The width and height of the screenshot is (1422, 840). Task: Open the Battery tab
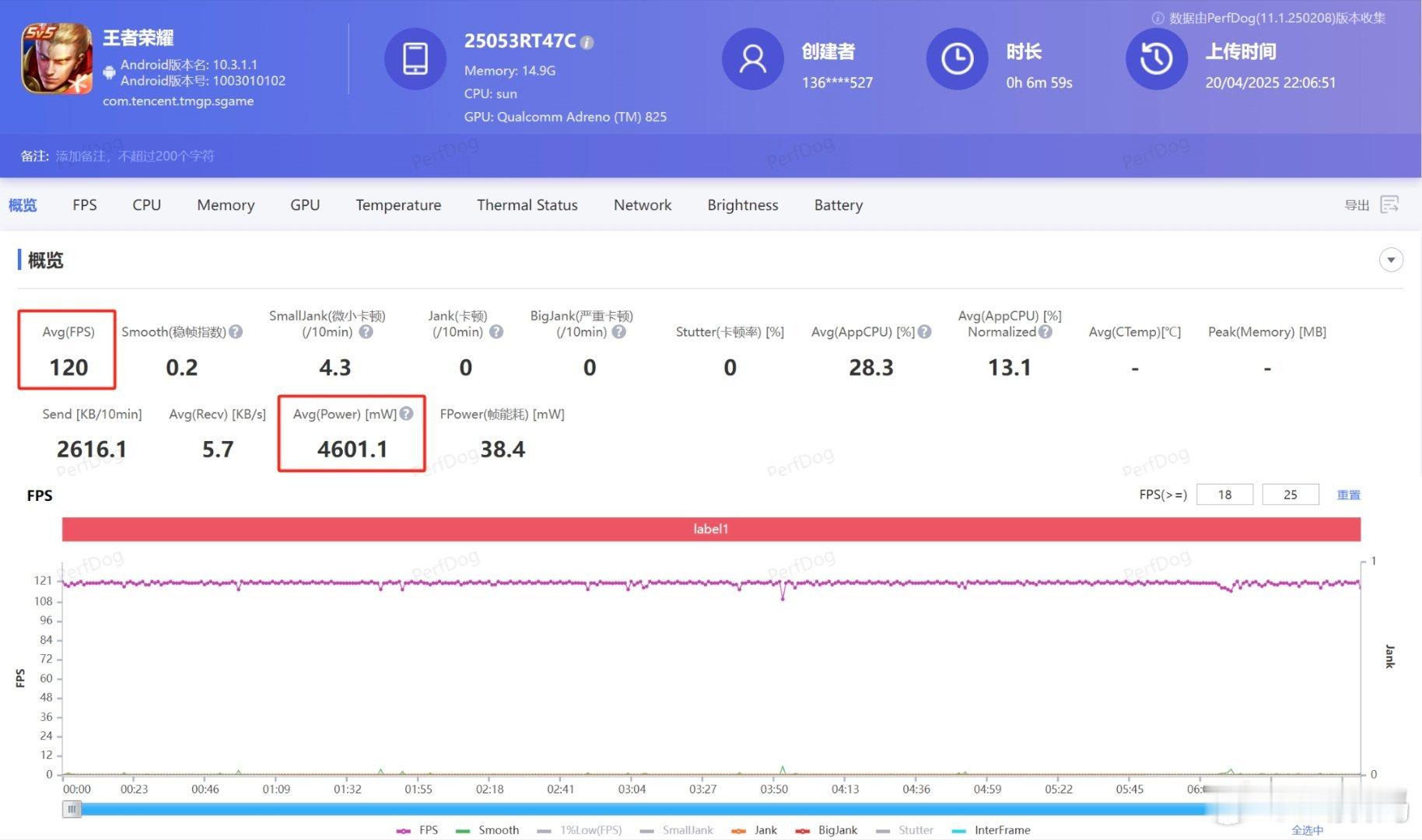[x=838, y=205]
